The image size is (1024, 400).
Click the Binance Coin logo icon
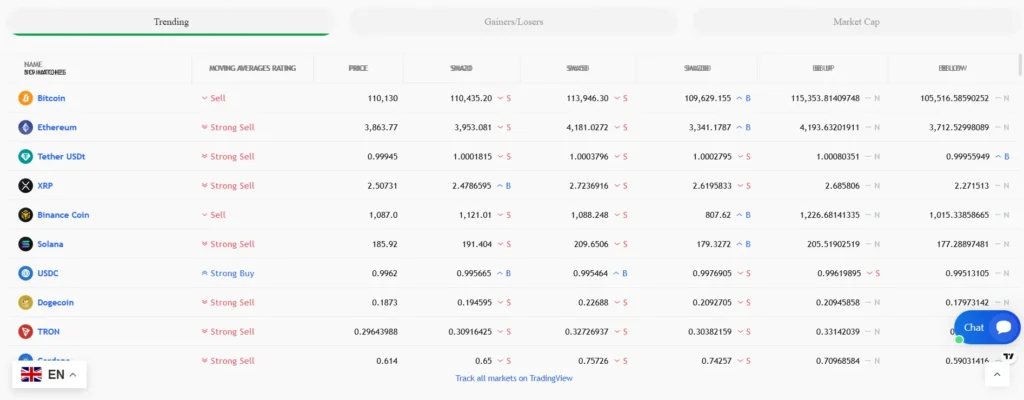pos(26,214)
